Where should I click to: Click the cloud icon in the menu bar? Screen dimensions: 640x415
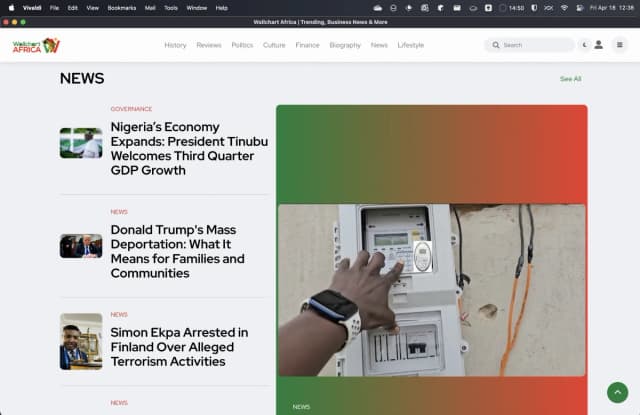point(378,7)
